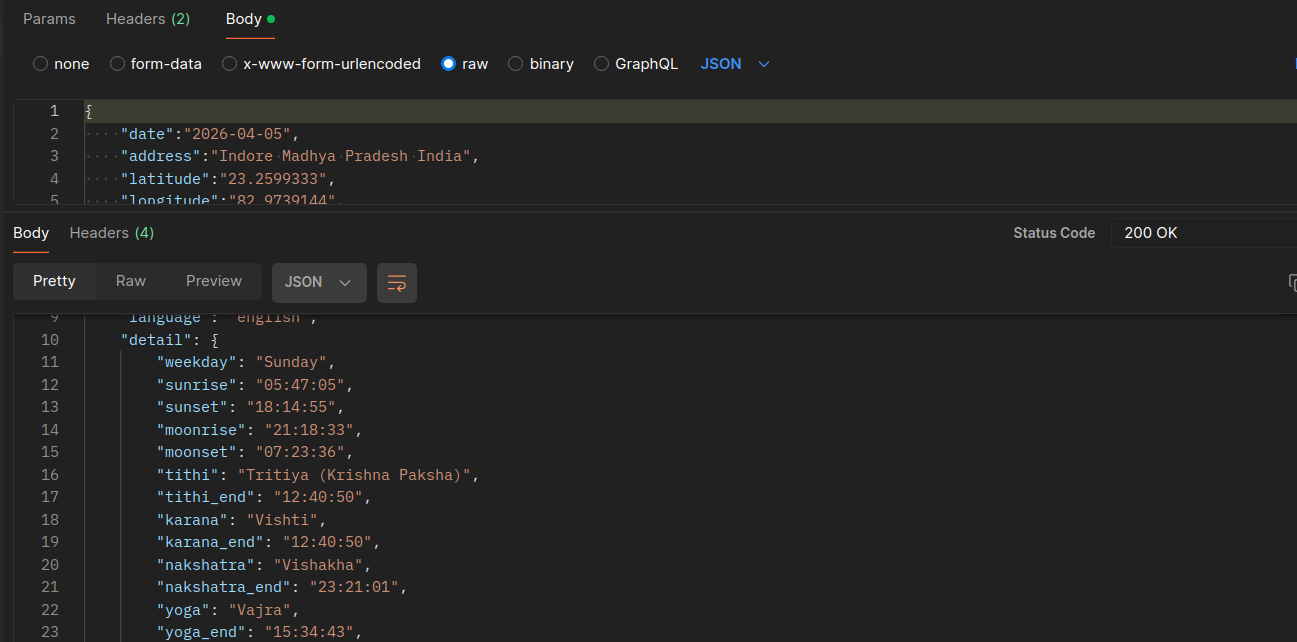Choose x-www-form-urlencoded body type
This screenshot has width=1297, height=642.
pos(230,64)
